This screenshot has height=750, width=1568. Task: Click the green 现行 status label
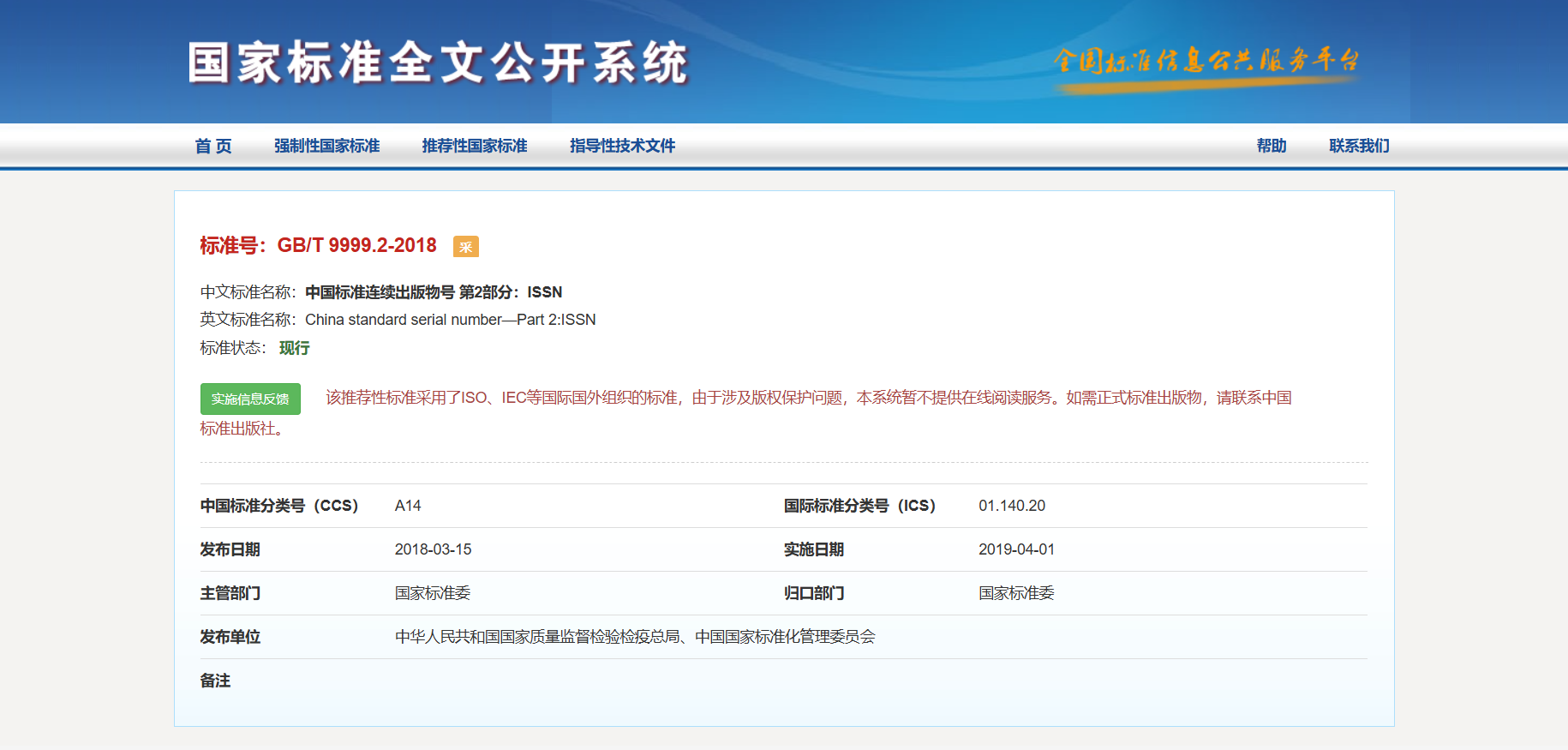[x=294, y=348]
